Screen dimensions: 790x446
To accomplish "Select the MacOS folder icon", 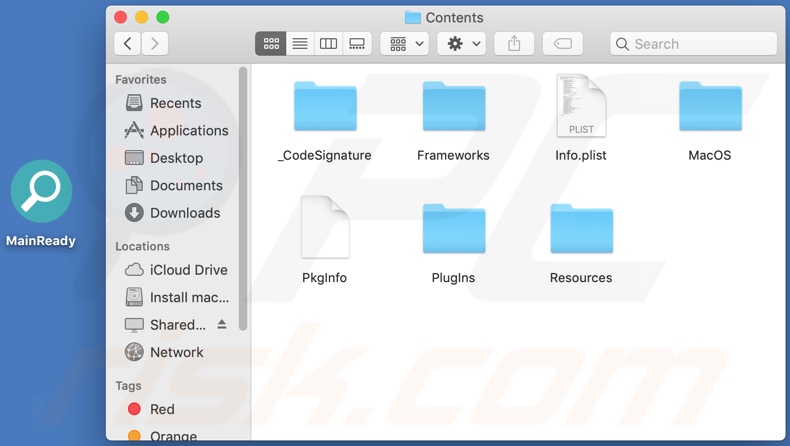I will pyautogui.click(x=710, y=106).
